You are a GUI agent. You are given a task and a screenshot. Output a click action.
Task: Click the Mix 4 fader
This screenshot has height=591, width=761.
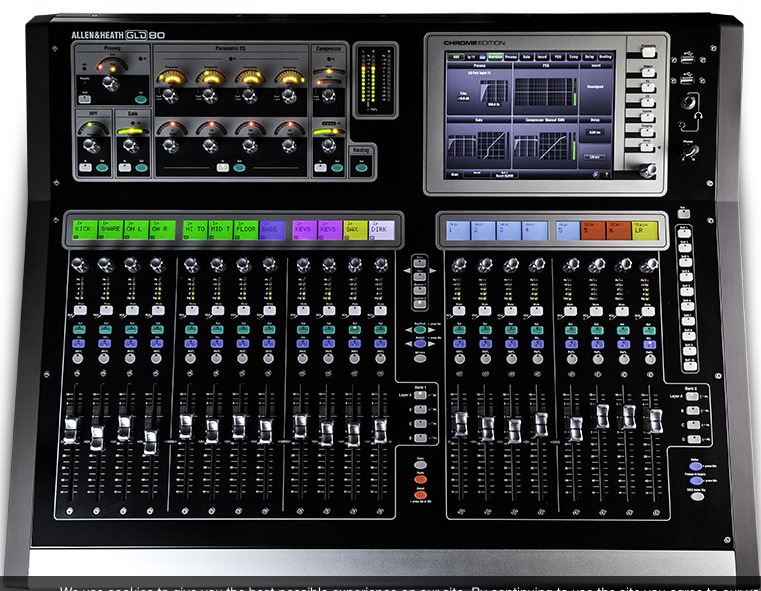coord(541,424)
